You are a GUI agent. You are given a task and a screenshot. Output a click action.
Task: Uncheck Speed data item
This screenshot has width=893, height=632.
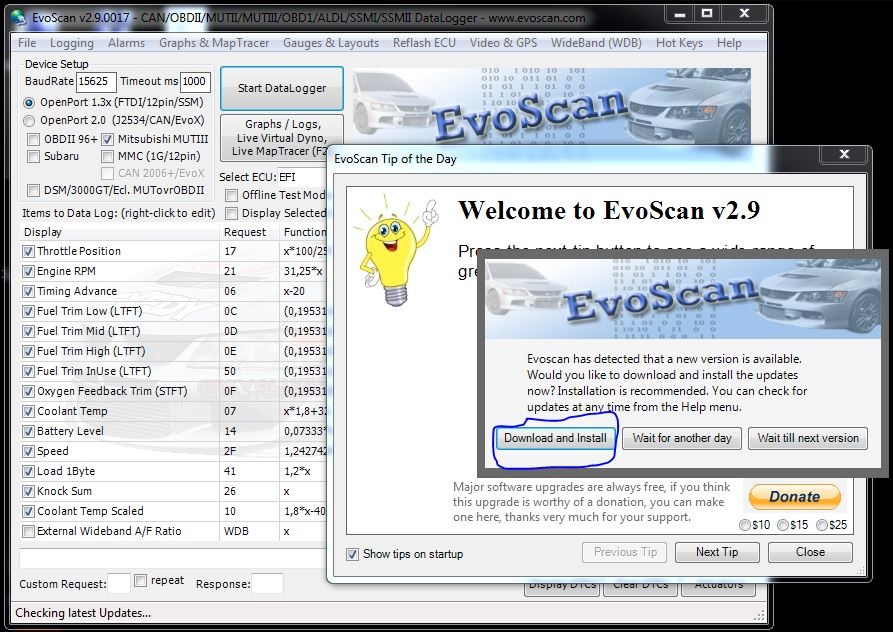[x=28, y=452]
